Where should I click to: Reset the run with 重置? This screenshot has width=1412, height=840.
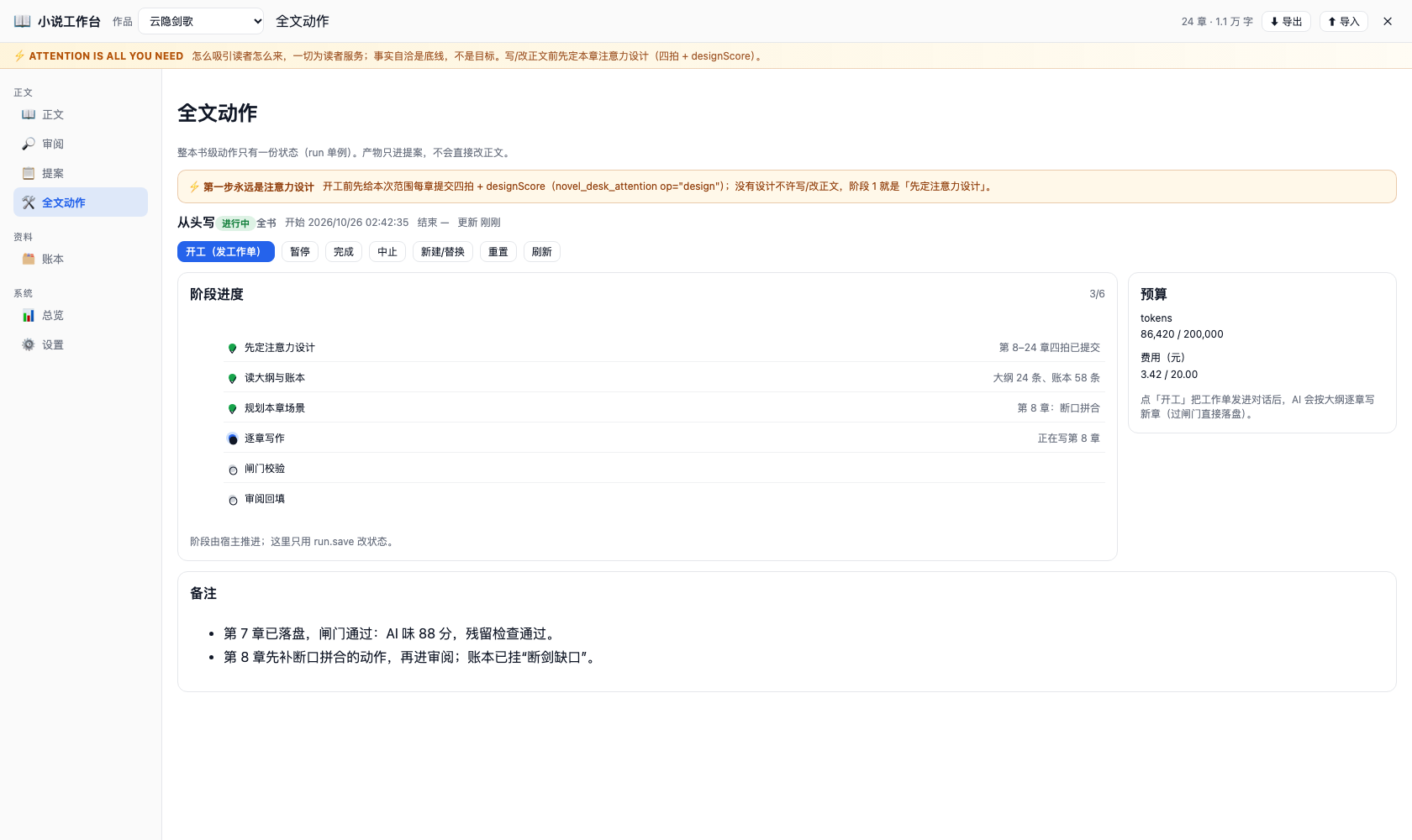[x=498, y=251]
